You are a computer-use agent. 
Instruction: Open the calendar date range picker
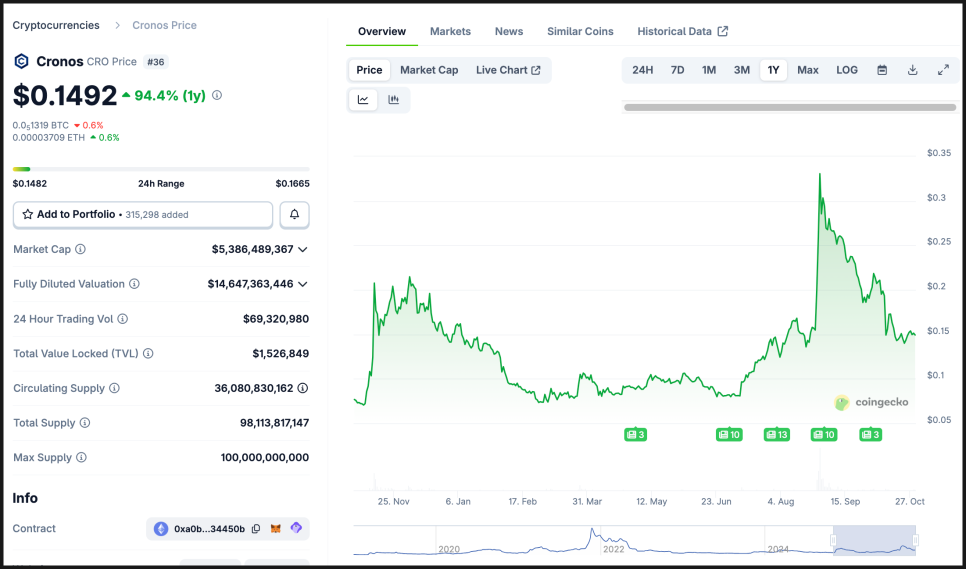pyautogui.click(x=882, y=70)
